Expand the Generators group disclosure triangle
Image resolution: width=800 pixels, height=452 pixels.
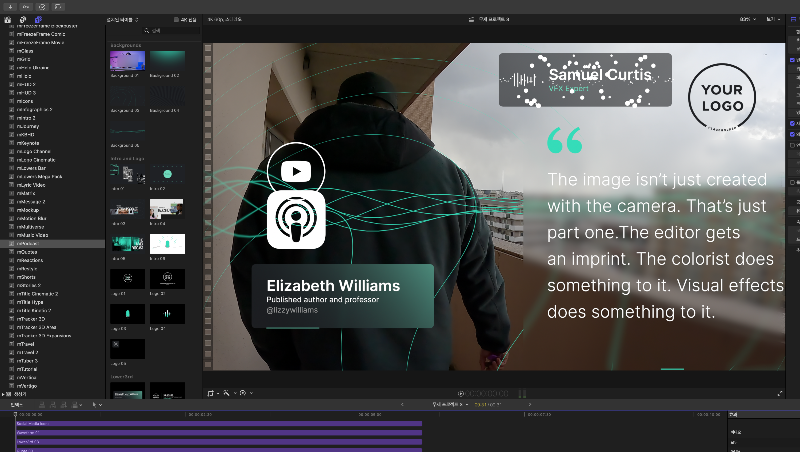(x=3, y=394)
